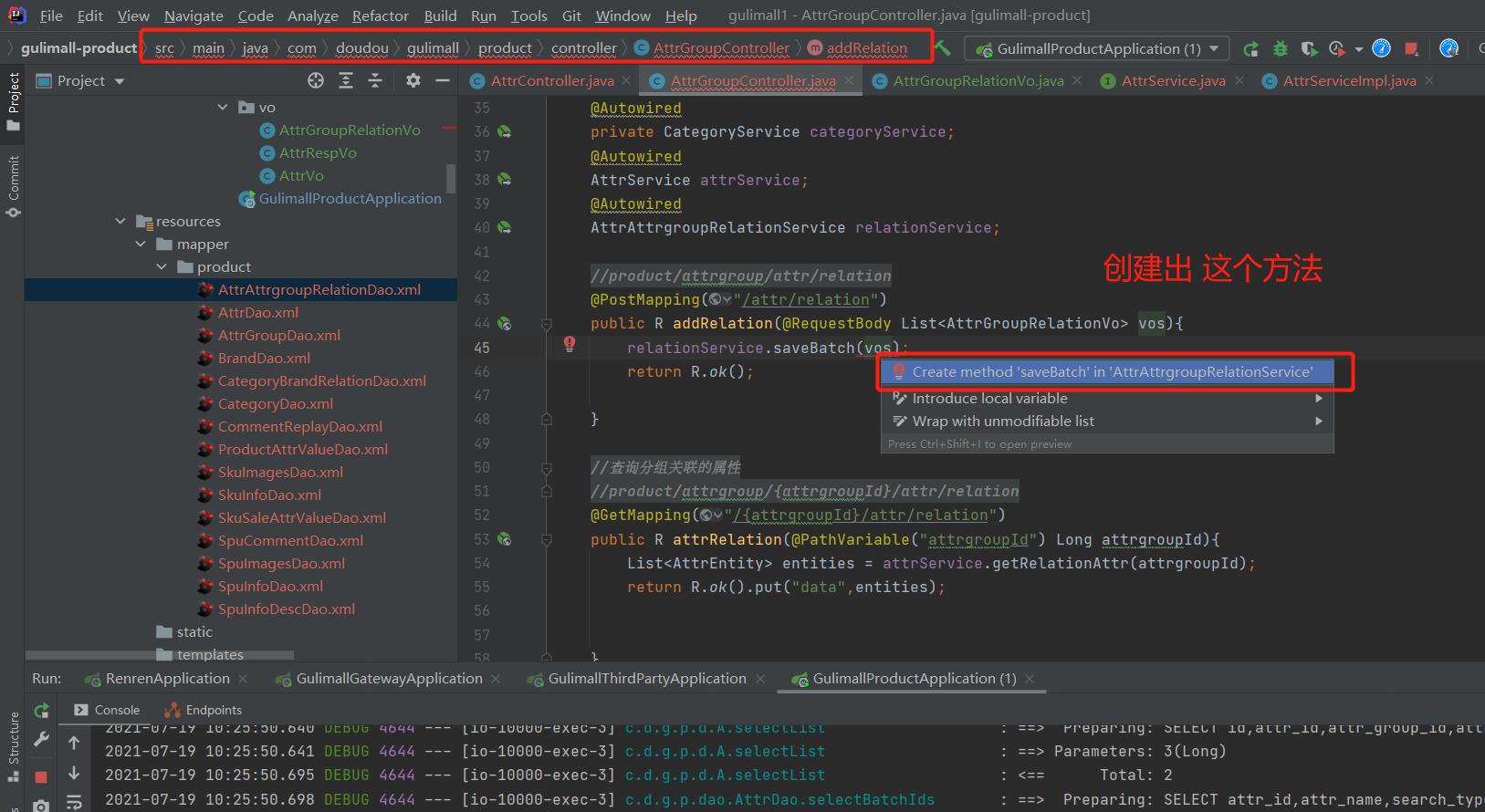The width and height of the screenshot is (1485, 812).
Task: Click the Project panel vertical scrollbar
Action: pos(451,179)
